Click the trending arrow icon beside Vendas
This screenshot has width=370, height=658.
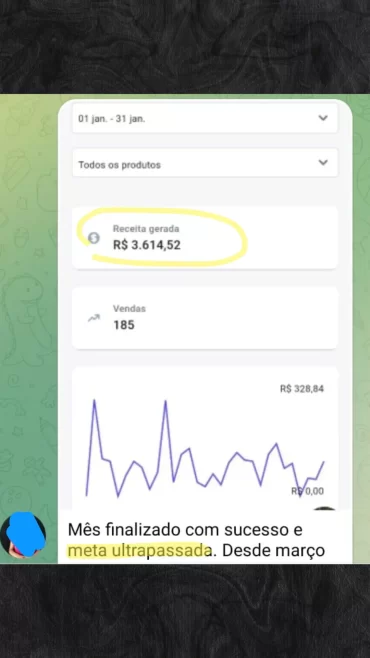(x=94, y=318)
